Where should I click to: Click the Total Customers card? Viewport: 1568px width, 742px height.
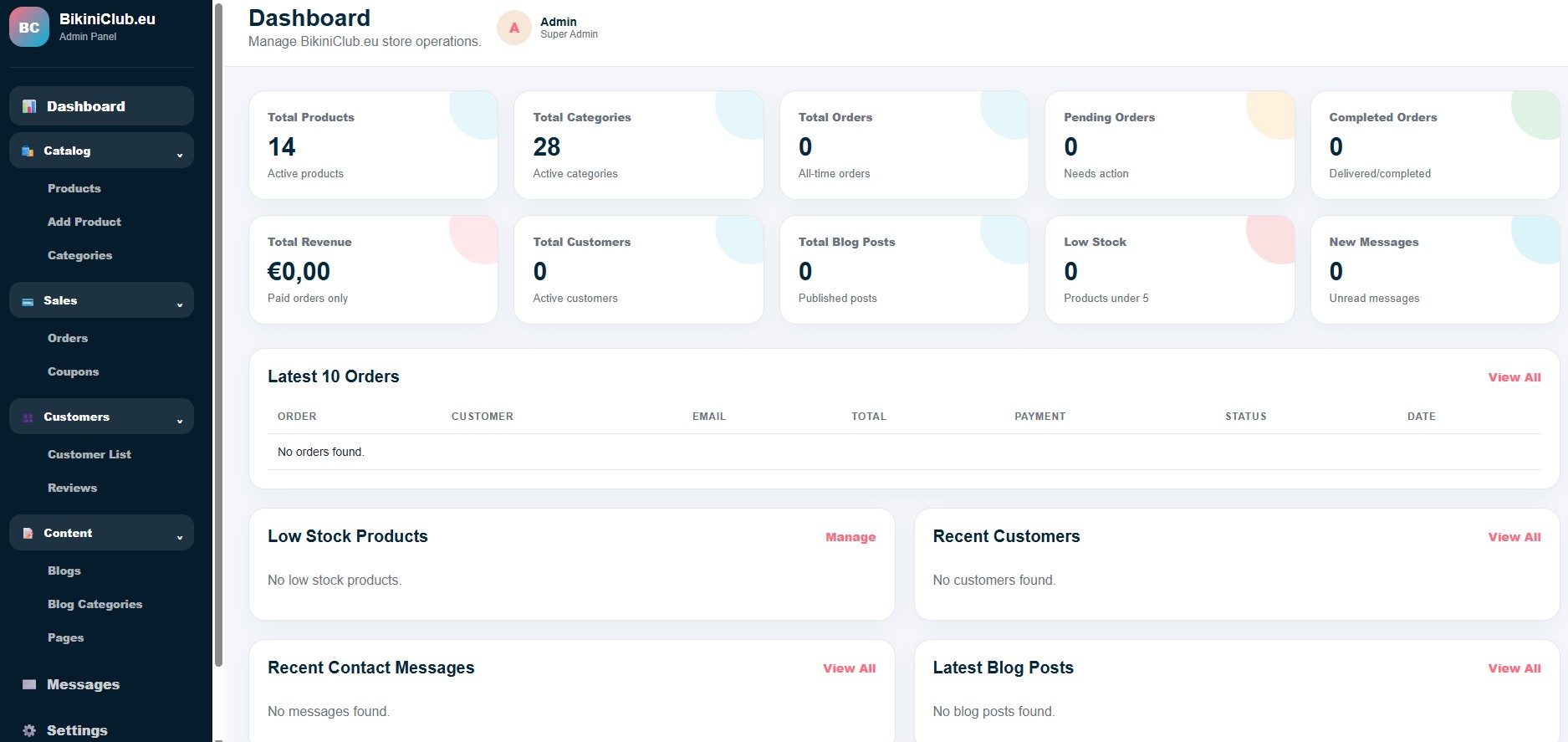point(639,269)
